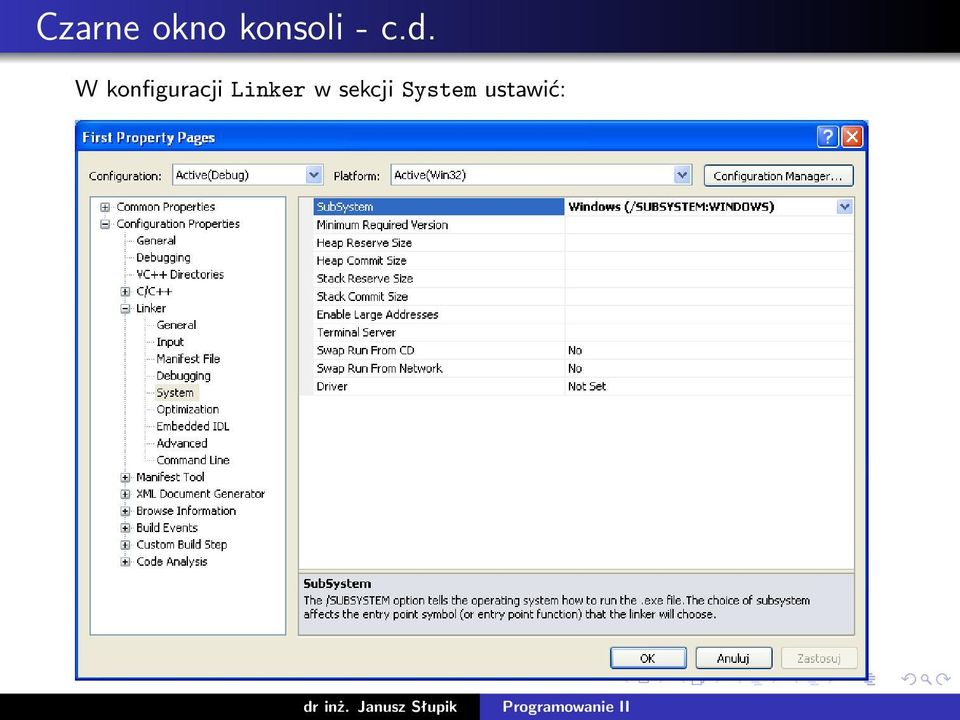Click the Beamer back navigation arrow
The width and height of the screenshot is (960, 720).
(909, 679)
